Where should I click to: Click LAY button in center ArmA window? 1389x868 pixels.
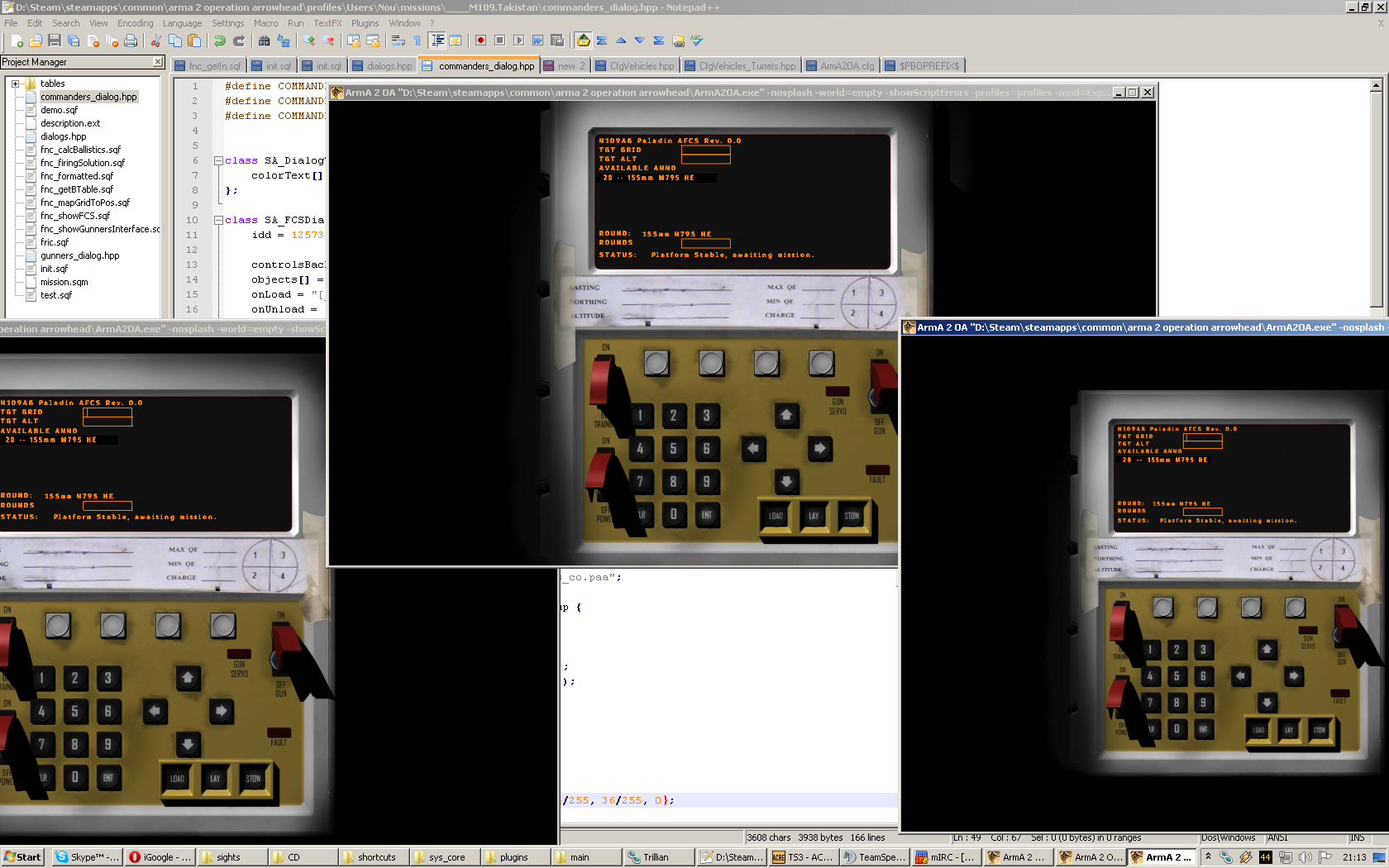pos(814,516)
